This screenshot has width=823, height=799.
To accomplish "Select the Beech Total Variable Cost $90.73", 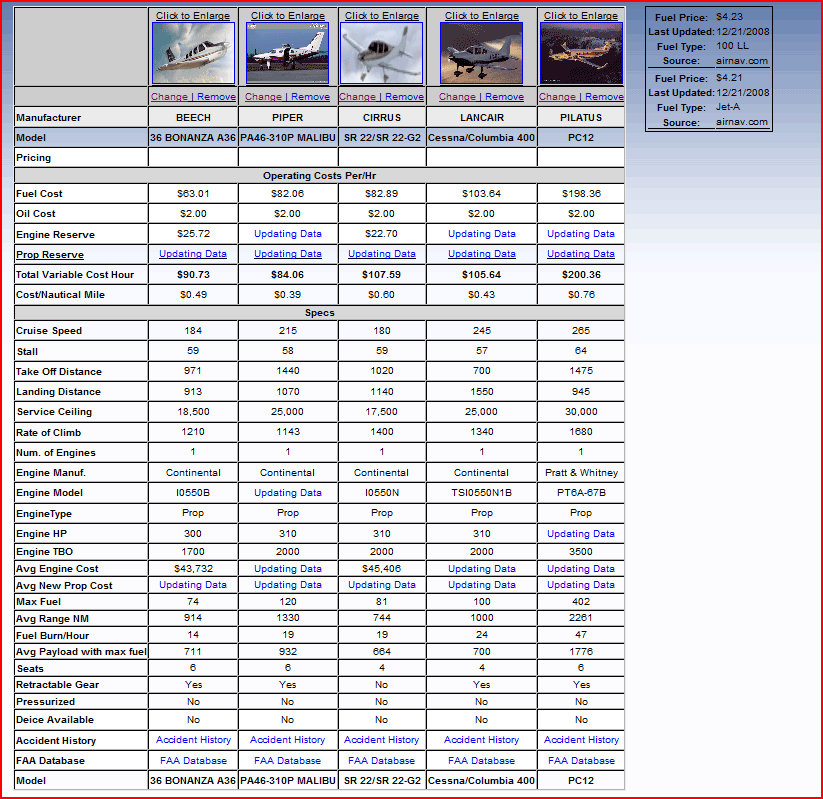I will 193,275.
